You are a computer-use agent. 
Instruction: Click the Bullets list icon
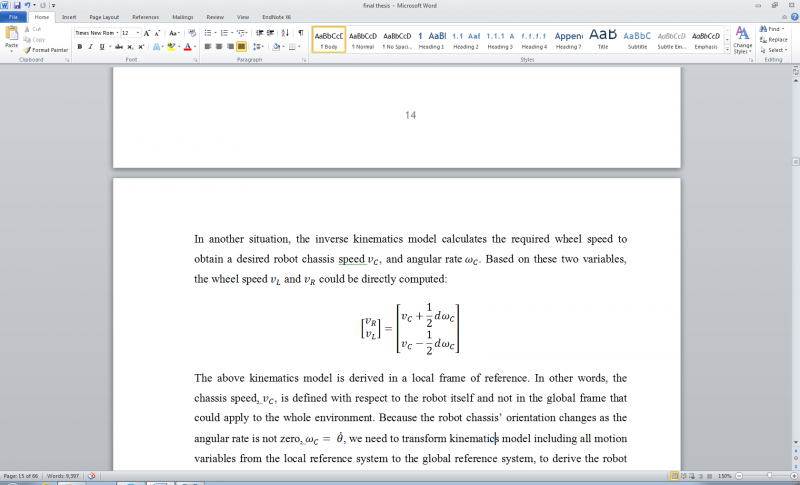208,33
